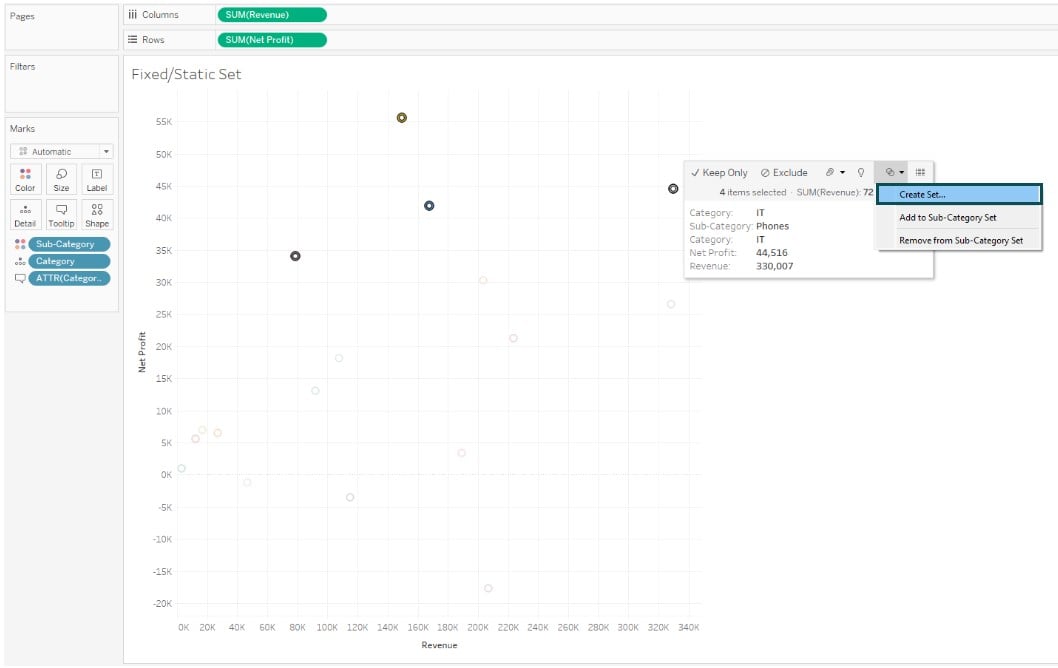This screenshot has height=668, width=1058.
Task: Open the Marks type dropdown showing Automatic
Action: 60,151
